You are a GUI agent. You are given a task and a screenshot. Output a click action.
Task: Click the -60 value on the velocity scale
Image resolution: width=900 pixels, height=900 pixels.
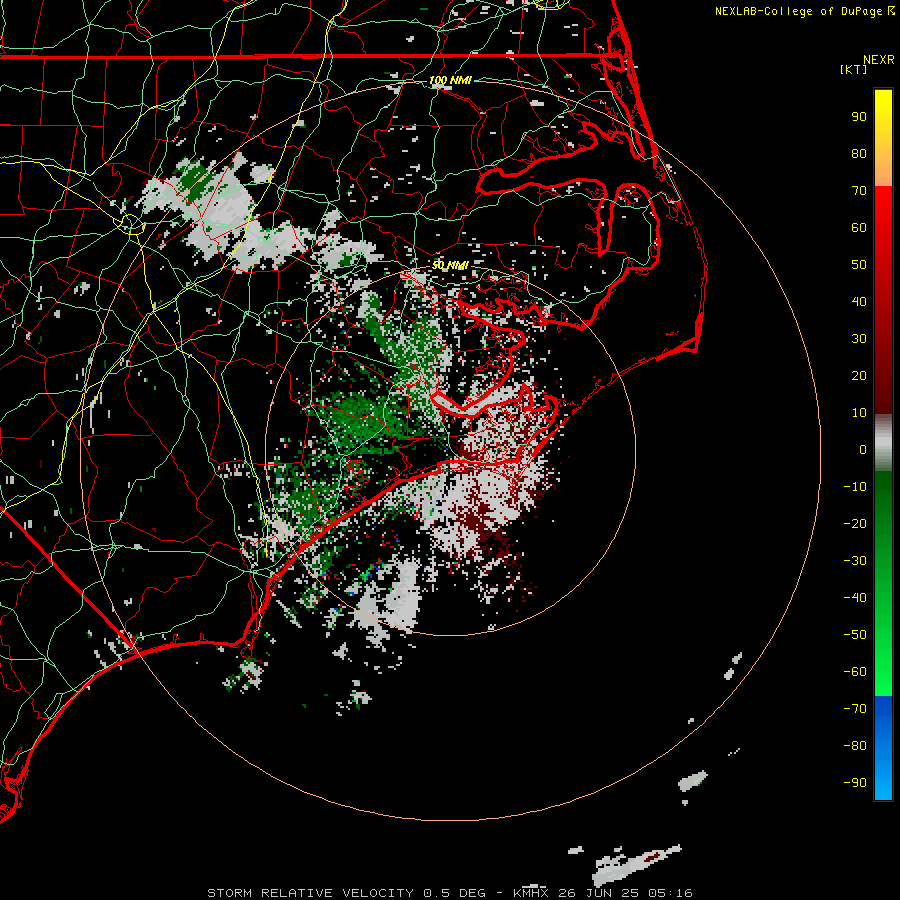tap(855, 672)
